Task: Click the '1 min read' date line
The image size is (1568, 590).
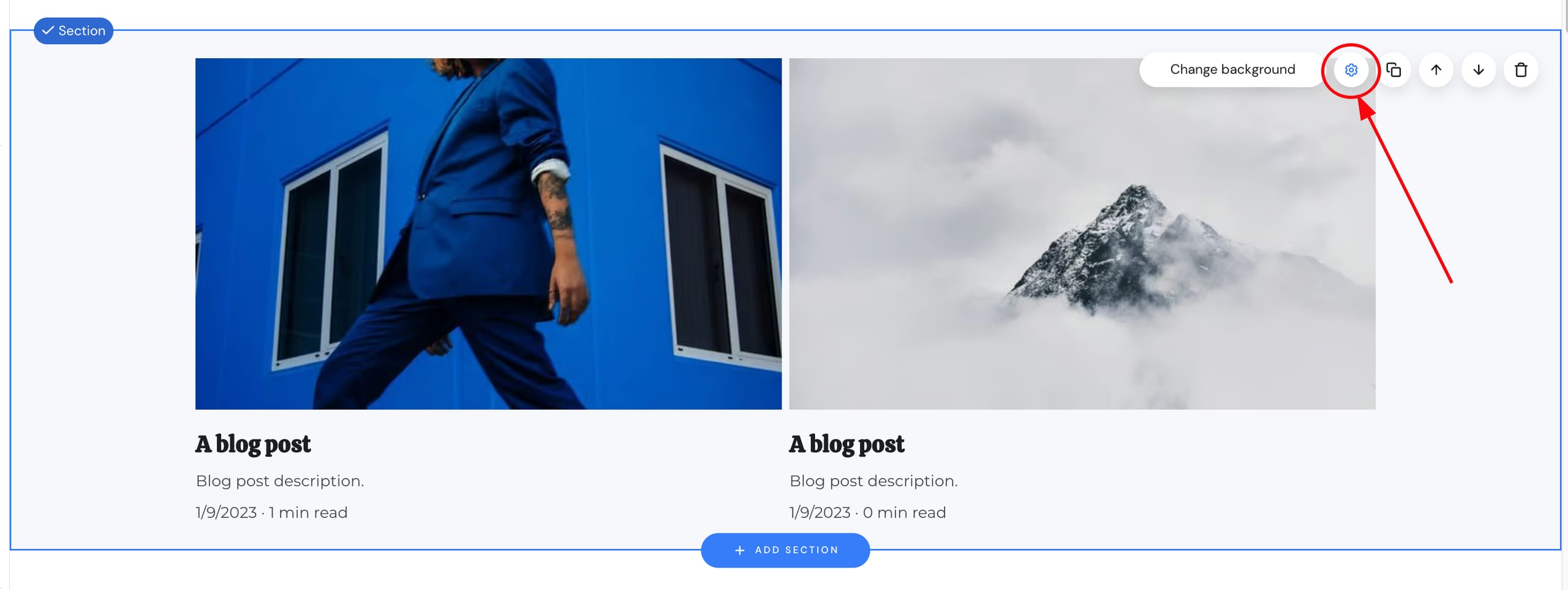Action: pyautogui.click(x=271, y=513)
